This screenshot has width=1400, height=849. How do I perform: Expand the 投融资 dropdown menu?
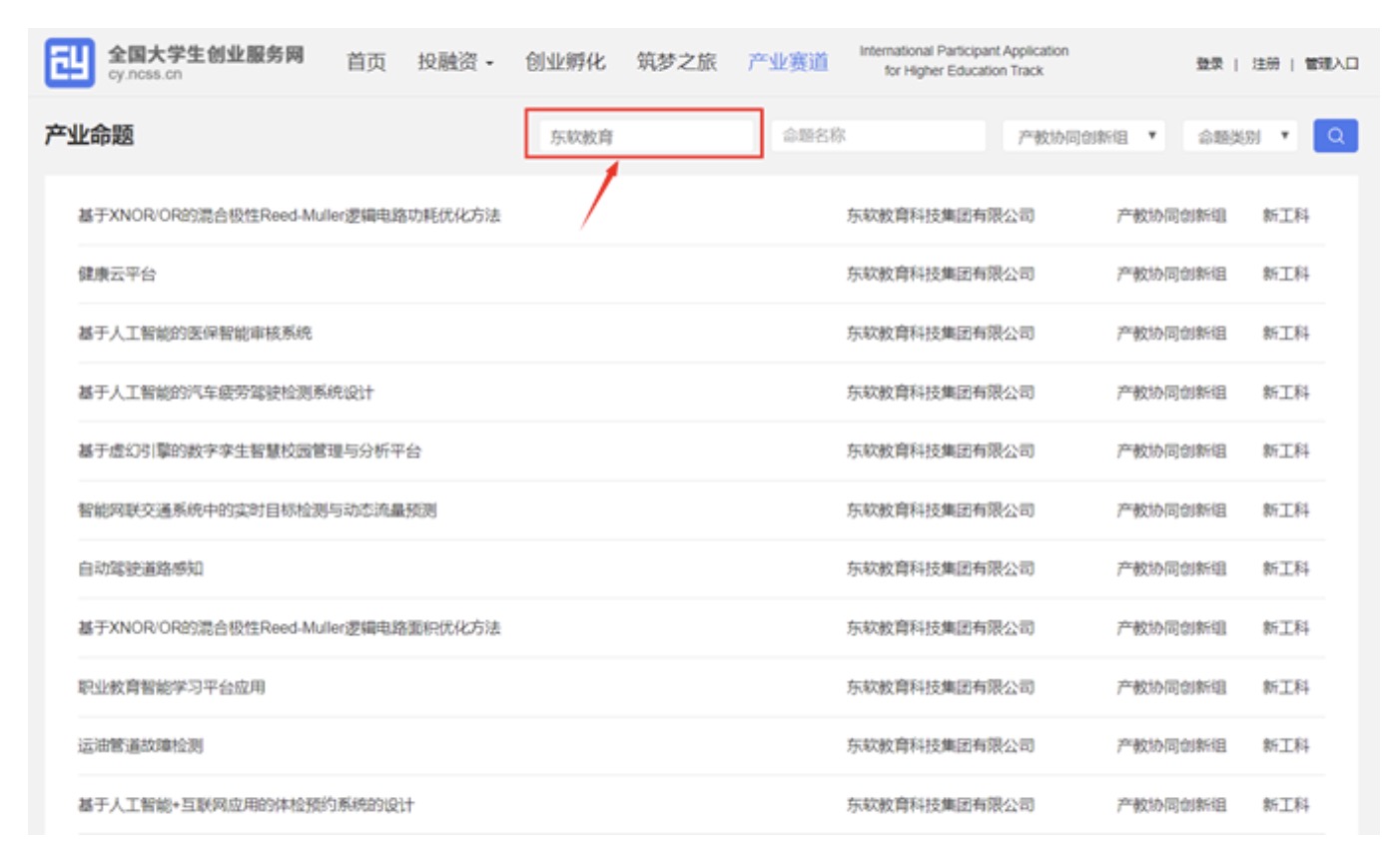455,62
